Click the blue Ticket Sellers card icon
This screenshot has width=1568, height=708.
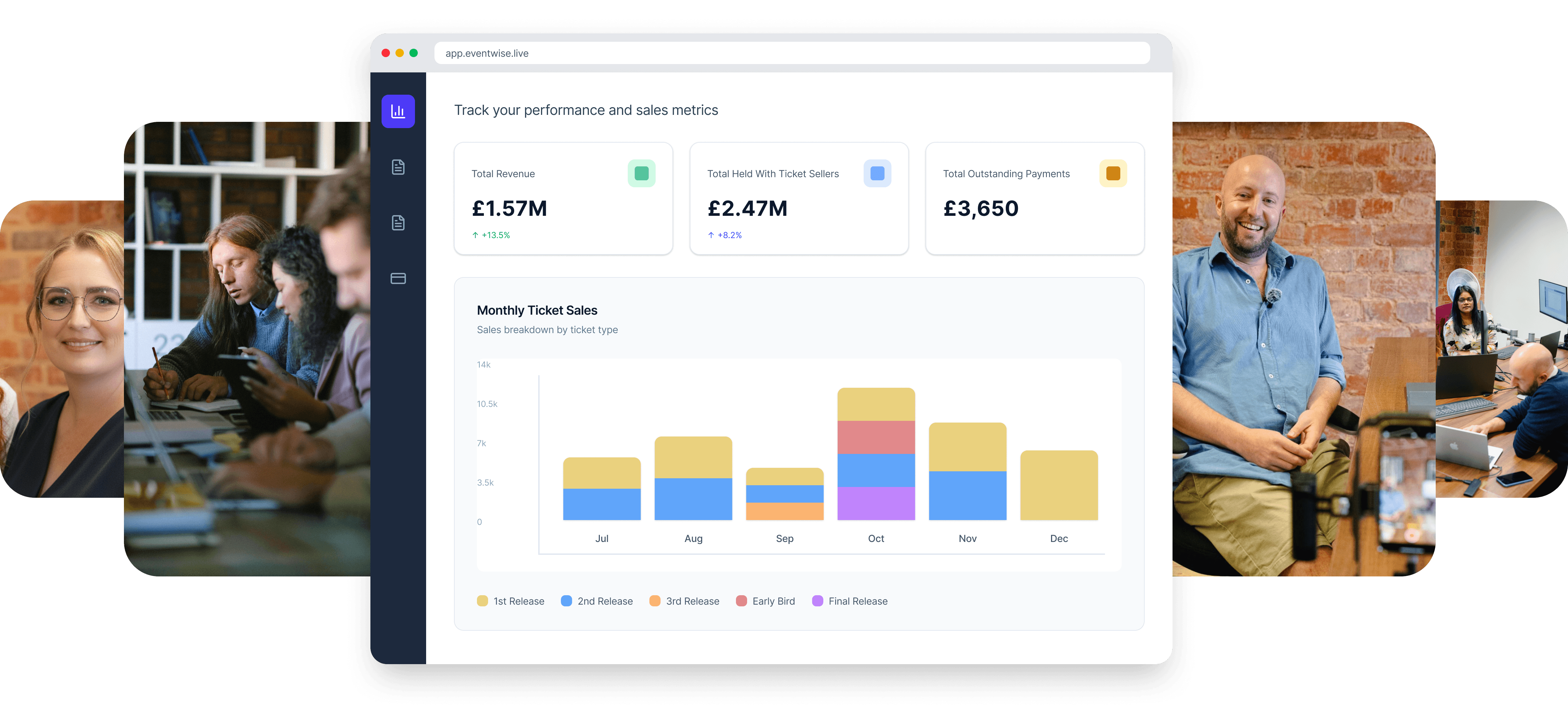[877, 173]
